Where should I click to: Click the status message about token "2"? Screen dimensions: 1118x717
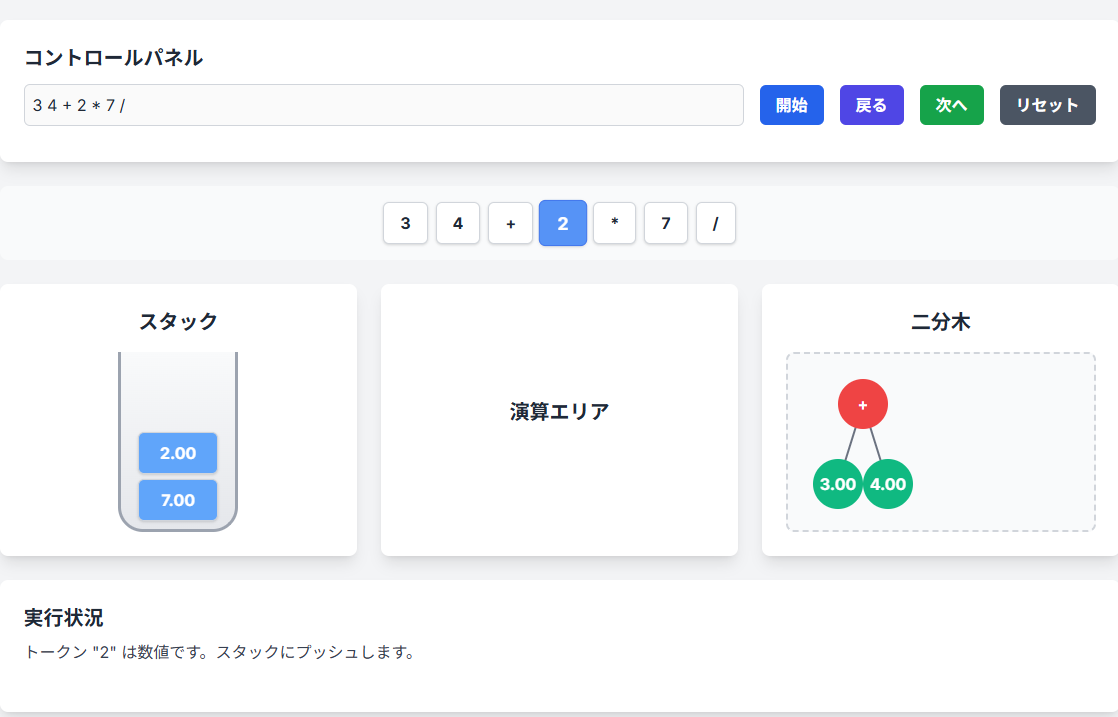(220, 652)
